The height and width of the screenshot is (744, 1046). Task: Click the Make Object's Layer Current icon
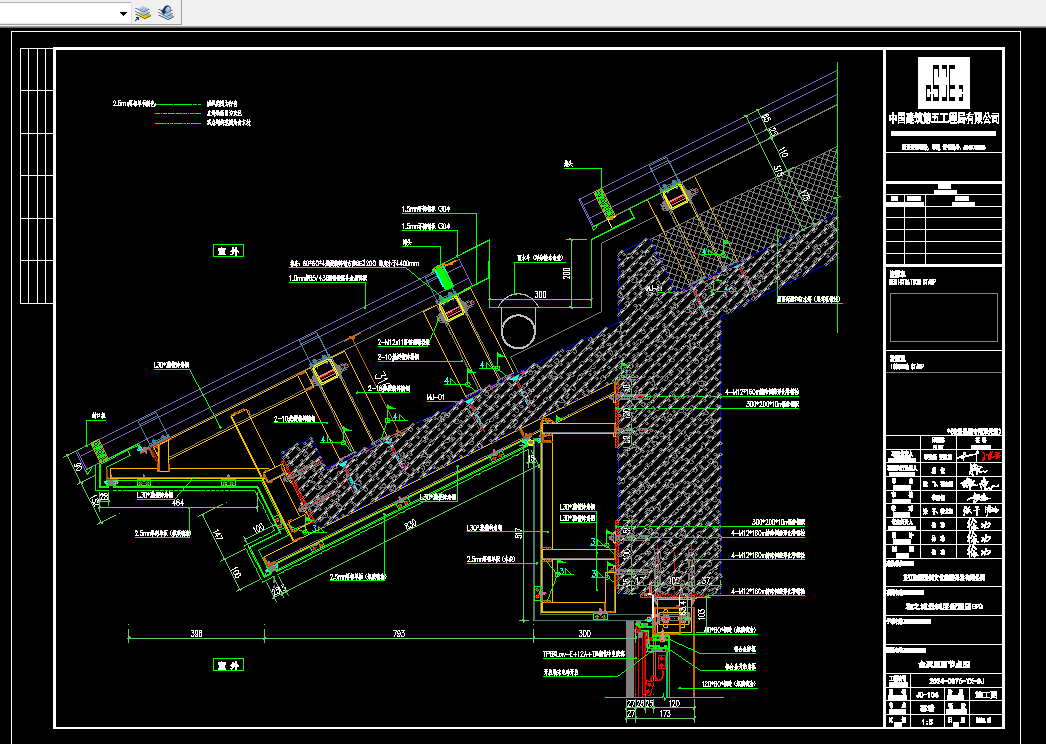tap(143, 13)
